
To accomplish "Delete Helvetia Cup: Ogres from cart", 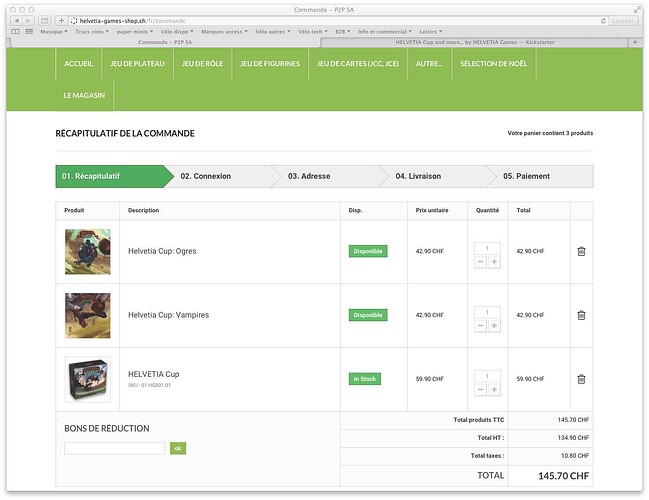I will (581, 251).
